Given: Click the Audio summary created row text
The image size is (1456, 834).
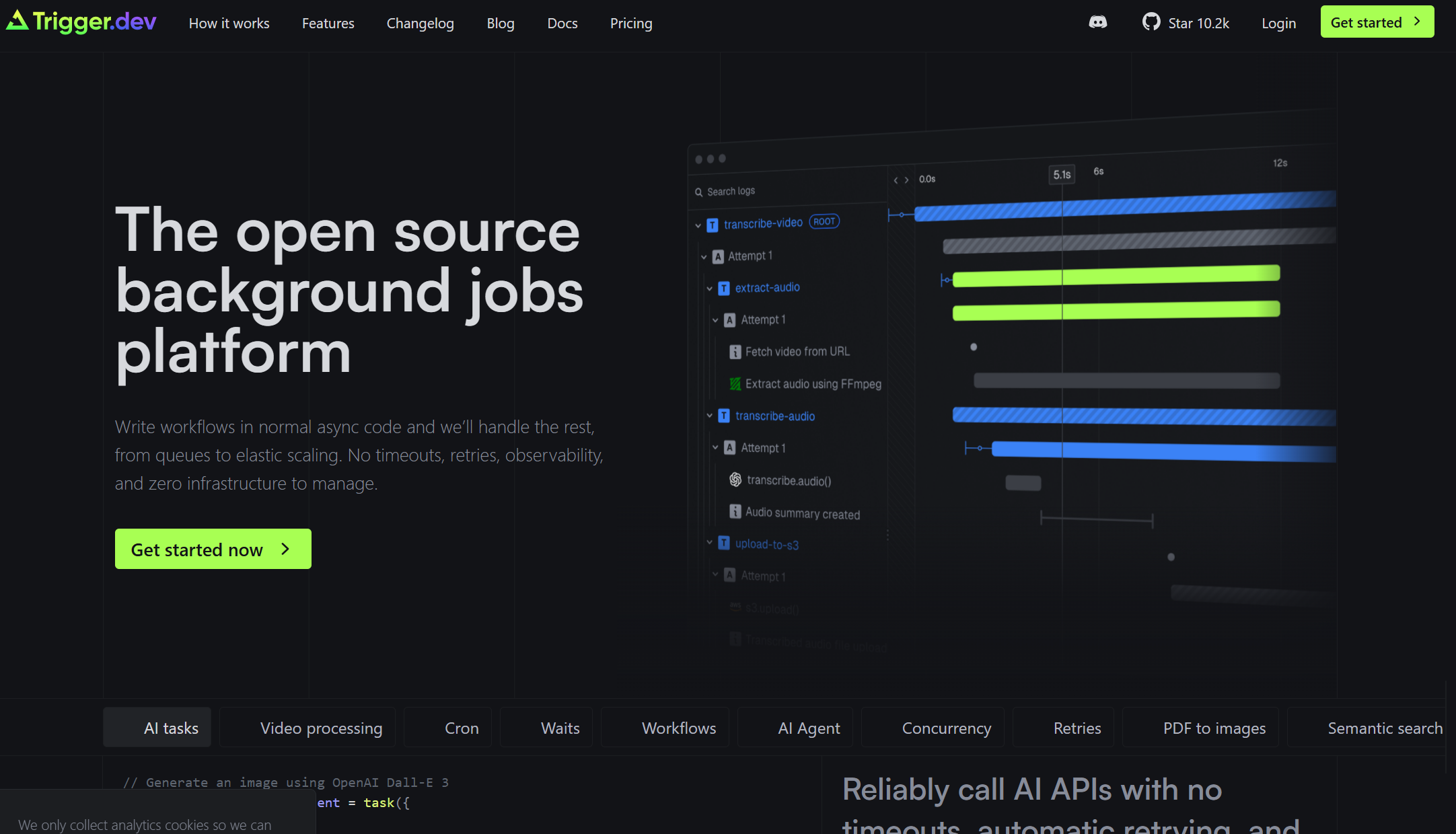Looking at the screenshot, I should coord(803,513).
